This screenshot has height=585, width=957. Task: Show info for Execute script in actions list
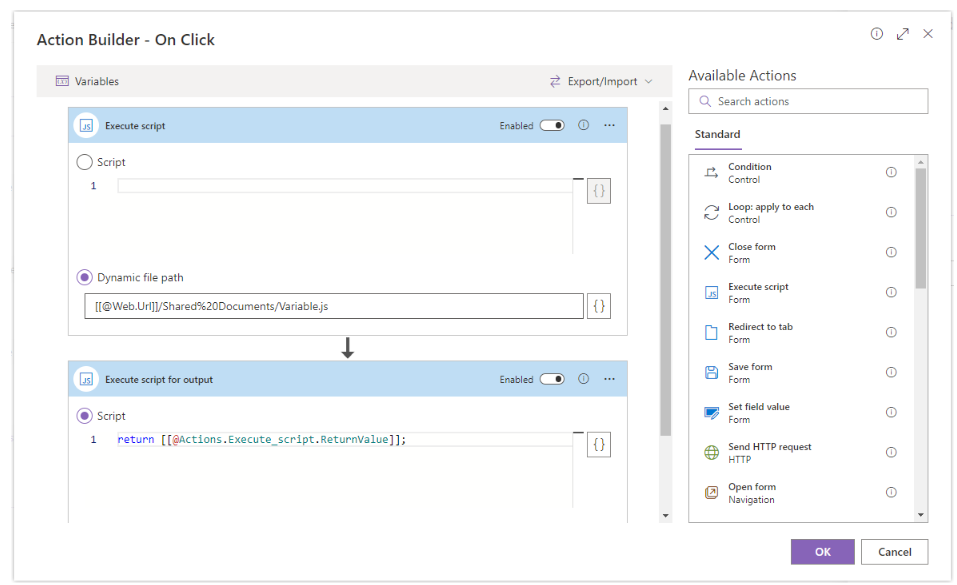coord(891,292)
